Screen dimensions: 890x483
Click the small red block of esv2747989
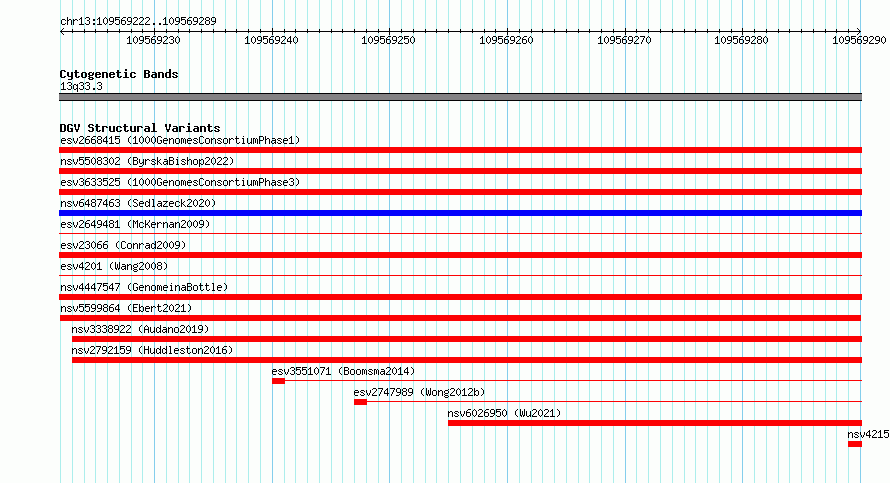click(360, 402)
